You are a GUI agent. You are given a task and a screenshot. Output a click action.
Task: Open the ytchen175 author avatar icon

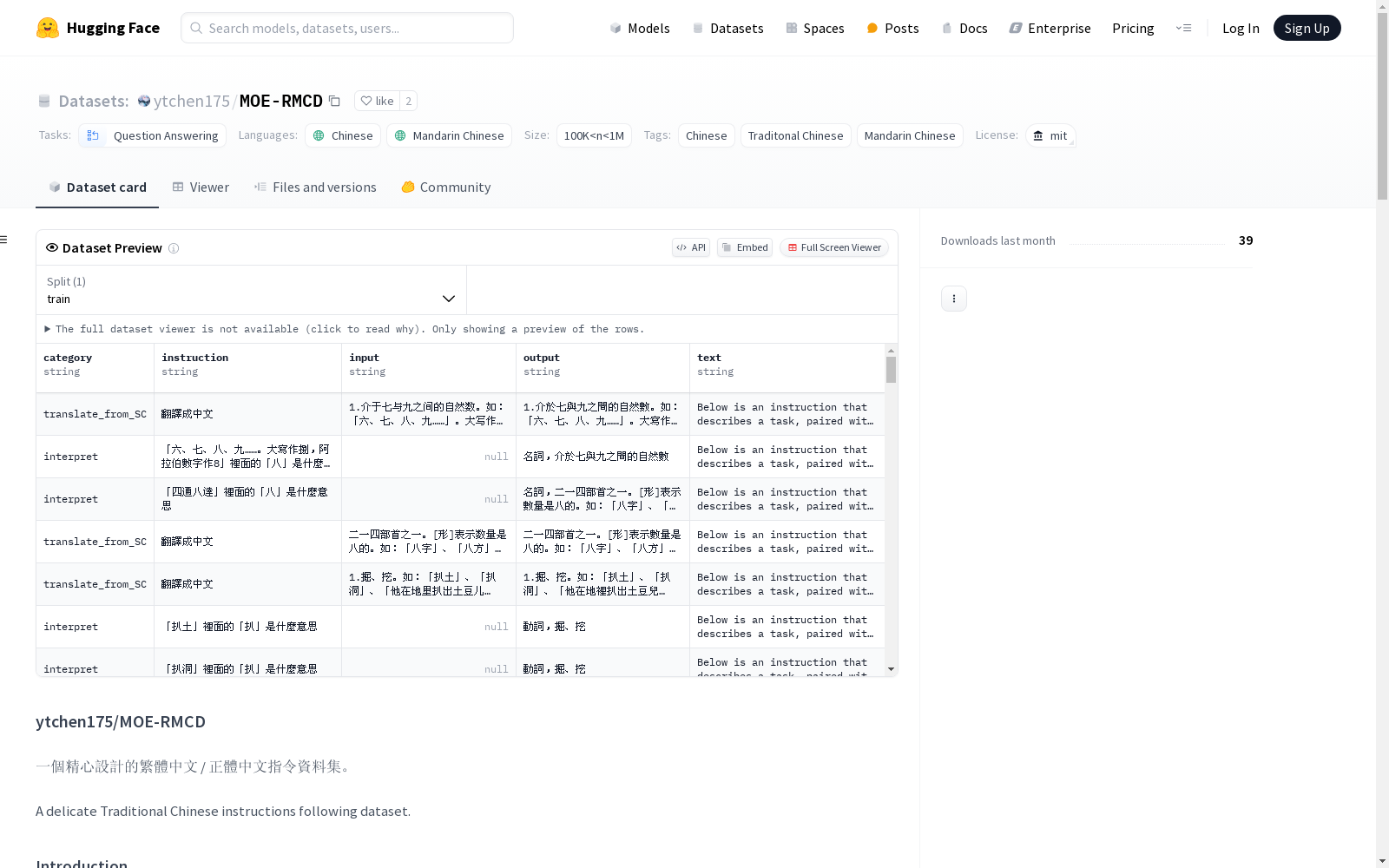coord(144,101)
